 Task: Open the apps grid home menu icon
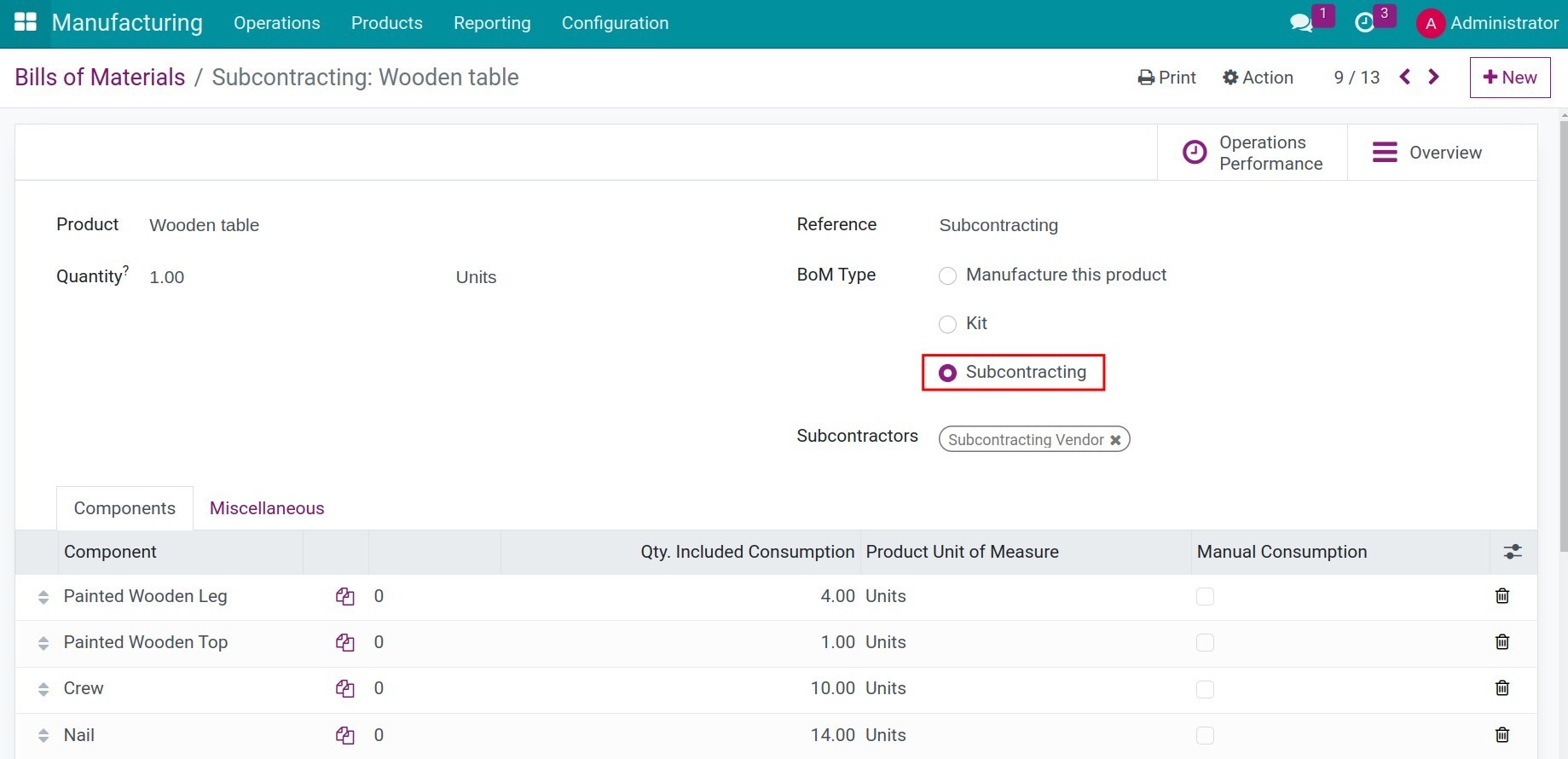pyautogui.click(x=26, y=22)
